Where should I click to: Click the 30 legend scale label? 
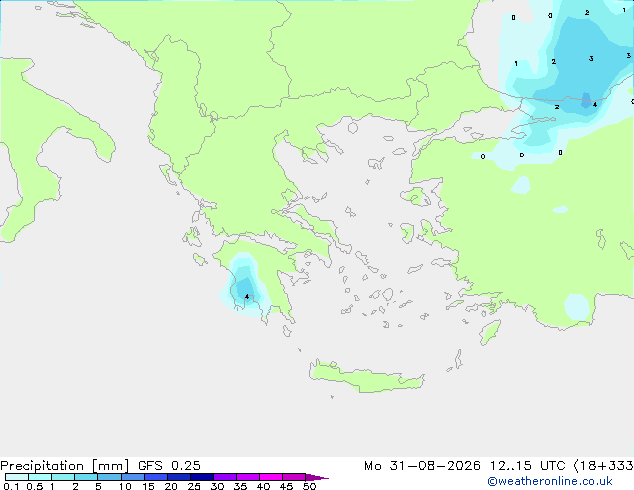tap(217, 486)
